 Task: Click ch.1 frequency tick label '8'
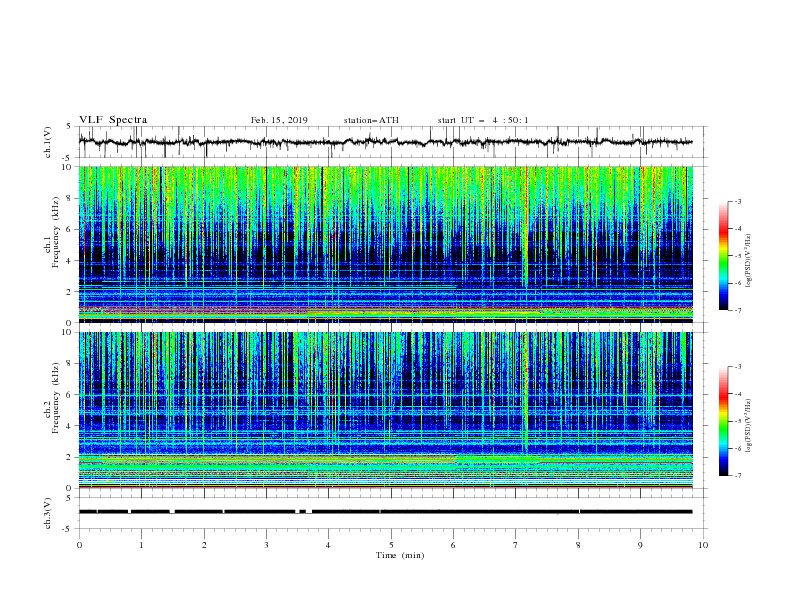70,198
